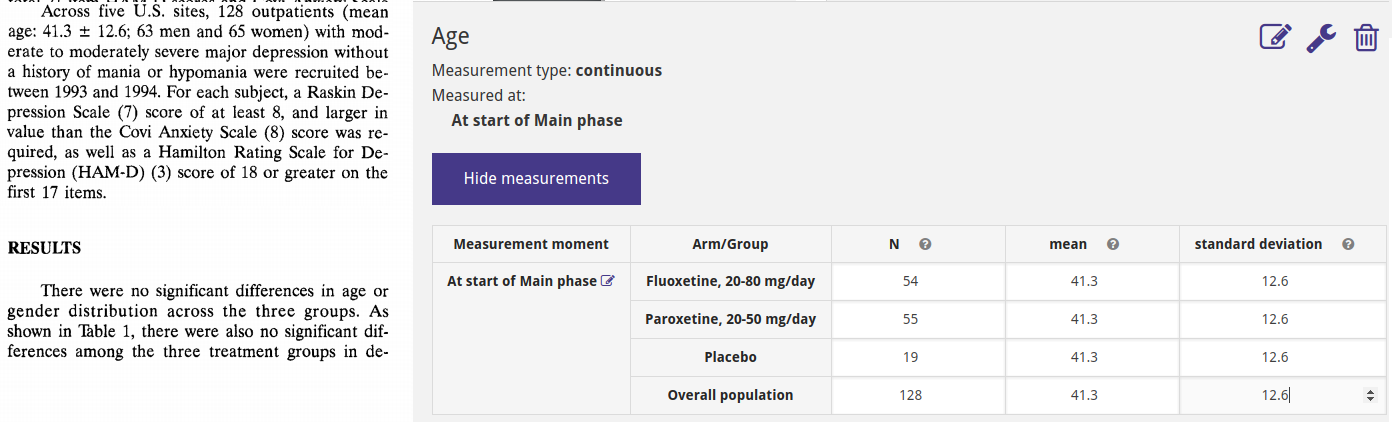1392x422 pixels.
Task: Click the RESULTS heading in the article
Action: 44,248
